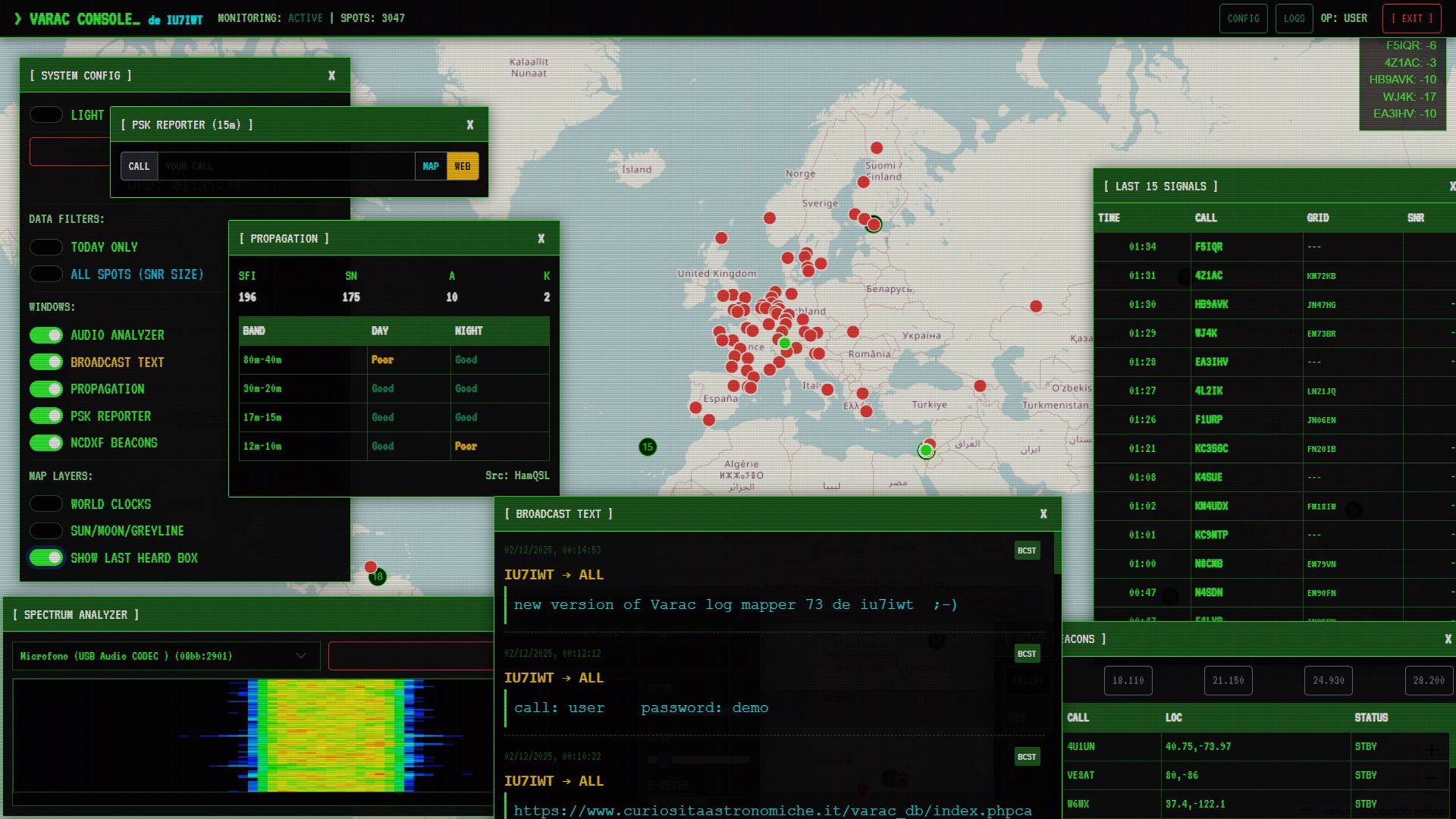Image resolution: width=1456 pixels, height=819 pixels.
Task: Click the YOUR CALL input field
Action: (x=287, y=166)
